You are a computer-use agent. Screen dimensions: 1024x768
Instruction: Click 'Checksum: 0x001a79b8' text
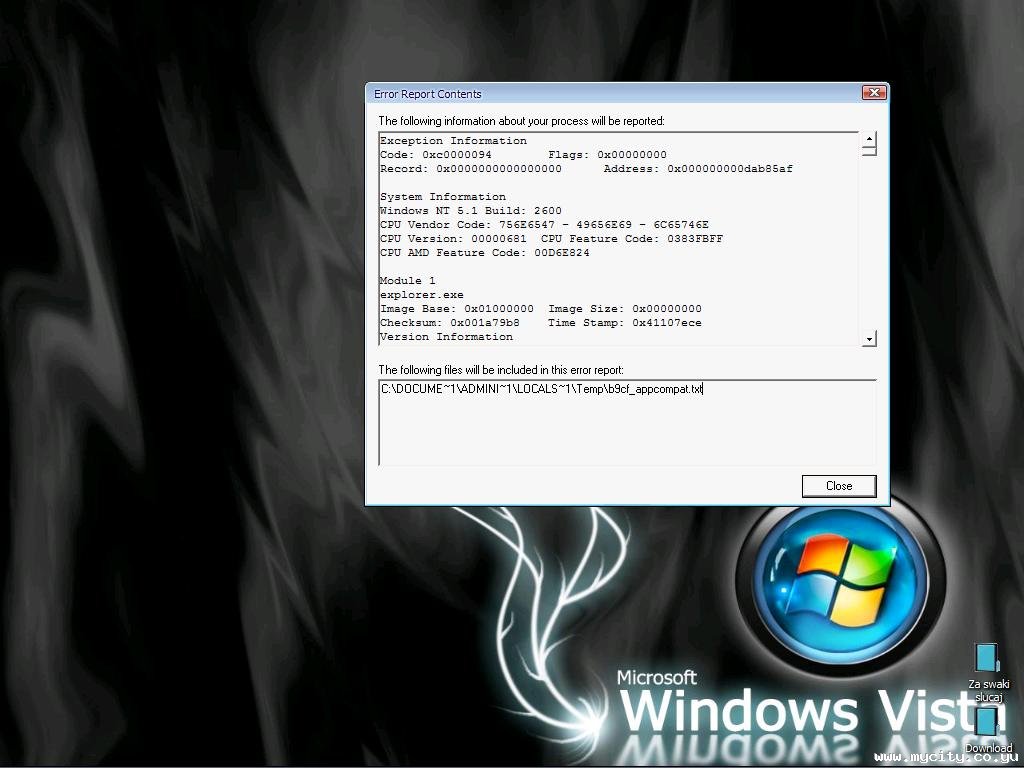(x=449, y=323)
